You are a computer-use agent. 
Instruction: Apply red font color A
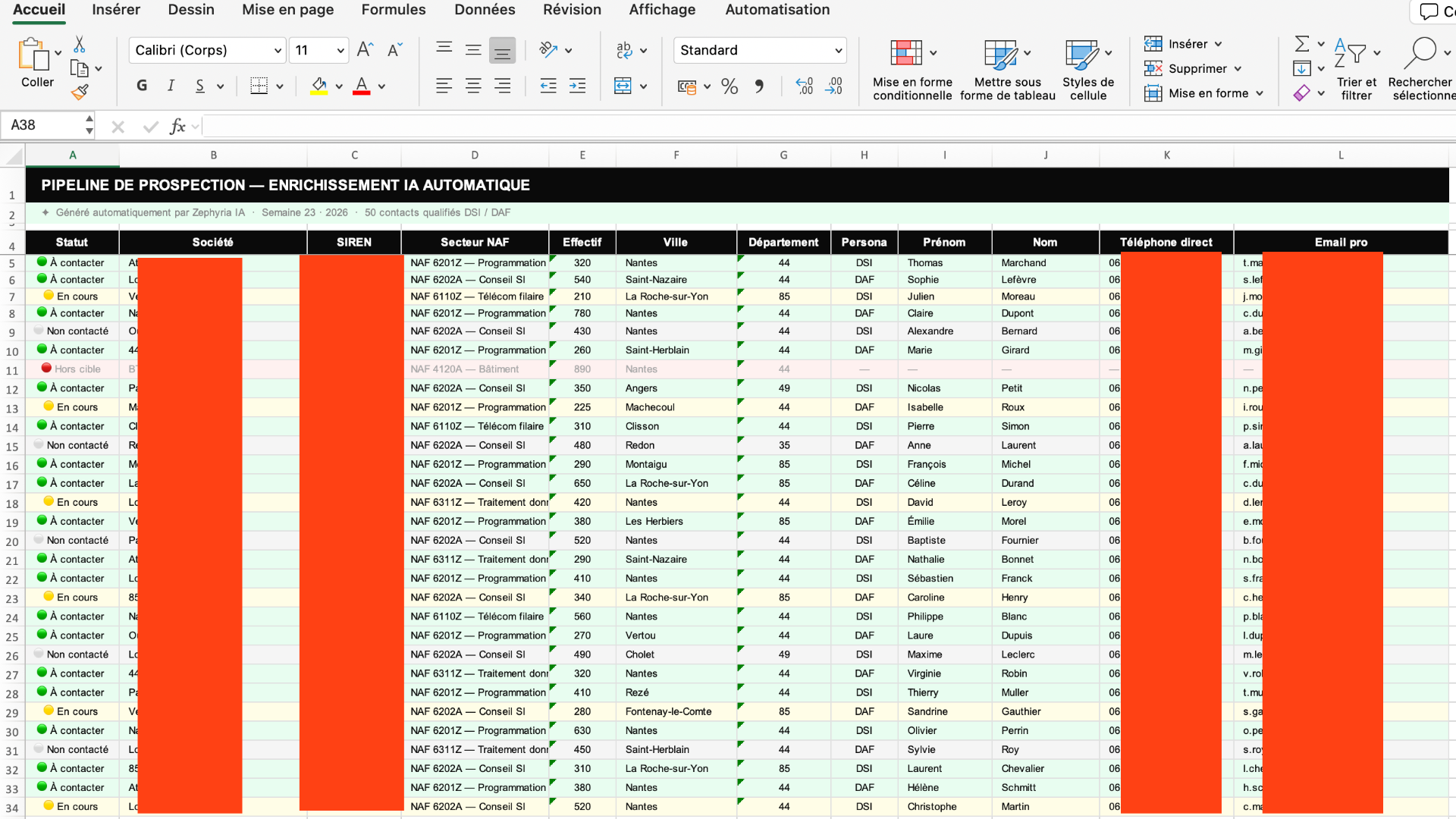pos(362,86)
